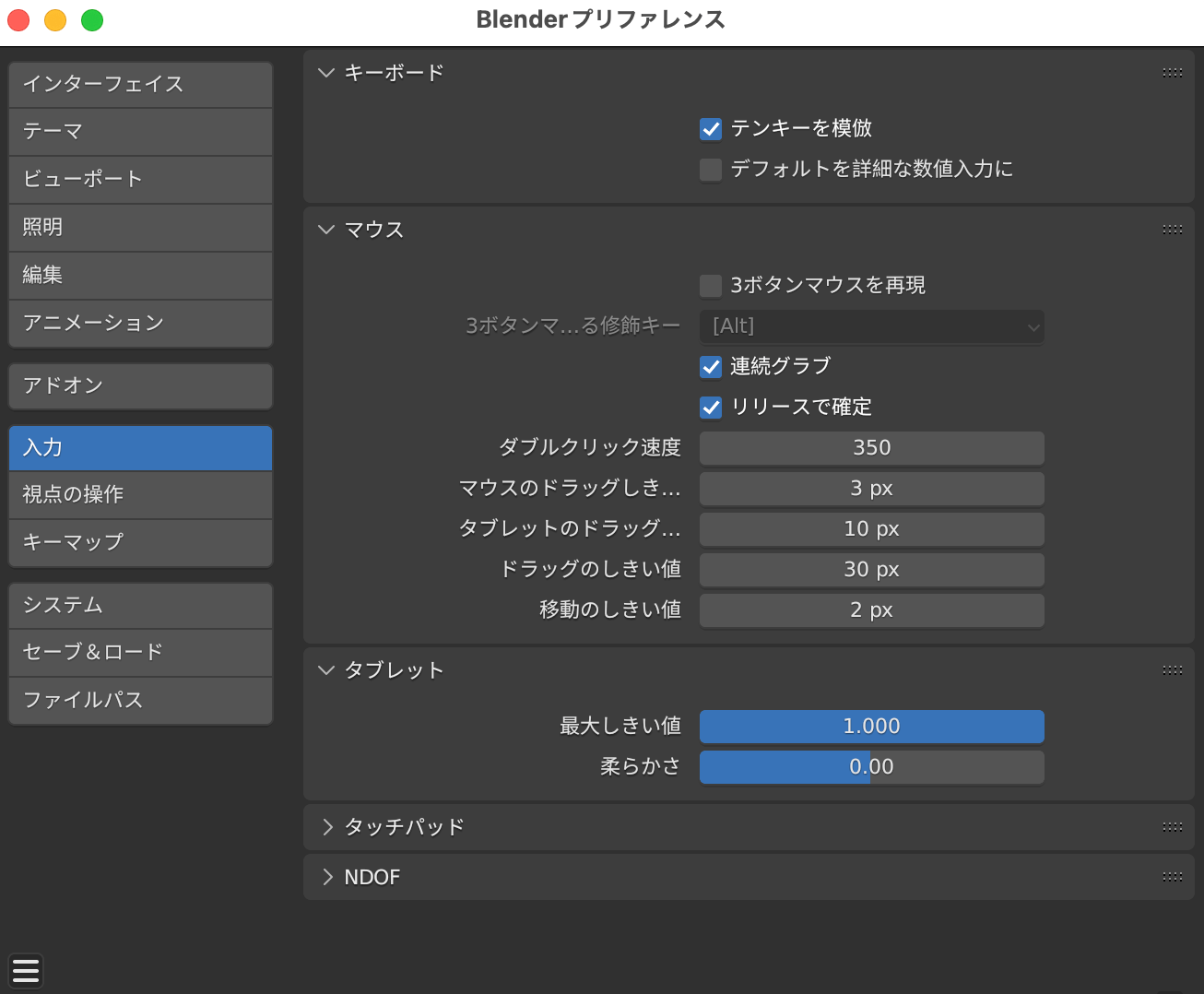The height and width of the screenshot is (994, 1204).
Task: Open システム preferences tab
Action: (141, 606)
